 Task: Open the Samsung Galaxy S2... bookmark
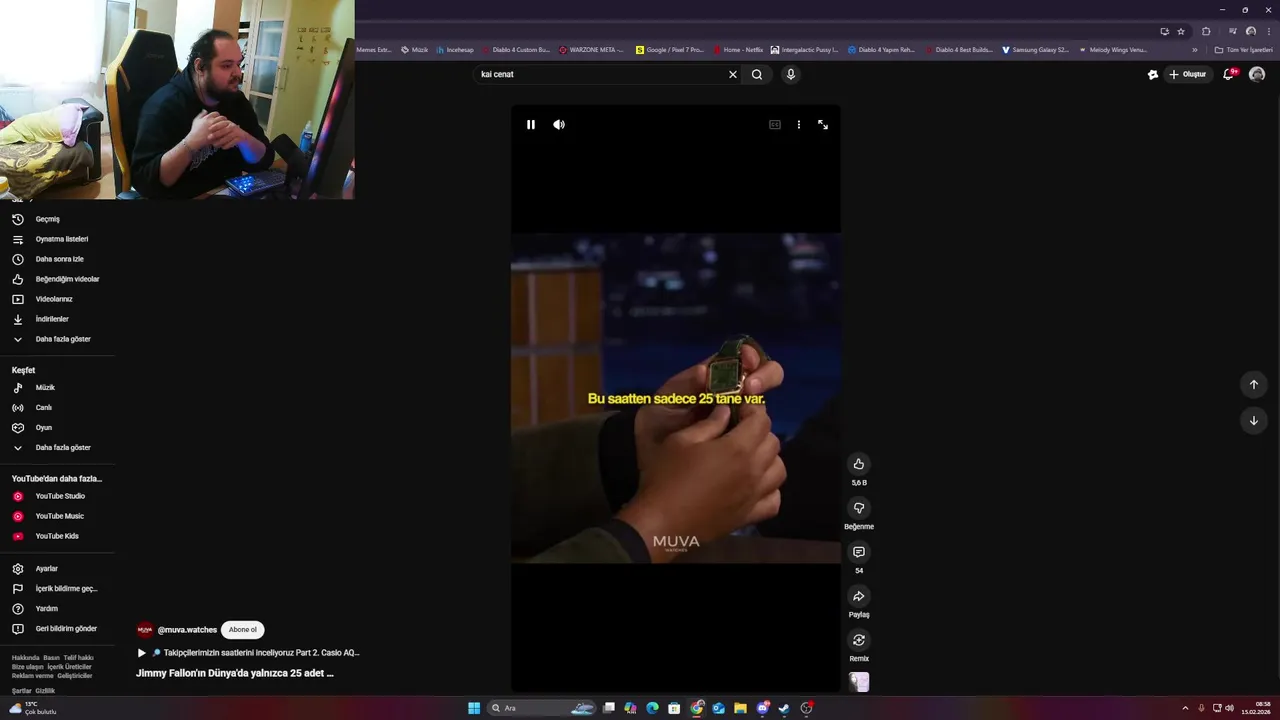(x=1035, y=49)
